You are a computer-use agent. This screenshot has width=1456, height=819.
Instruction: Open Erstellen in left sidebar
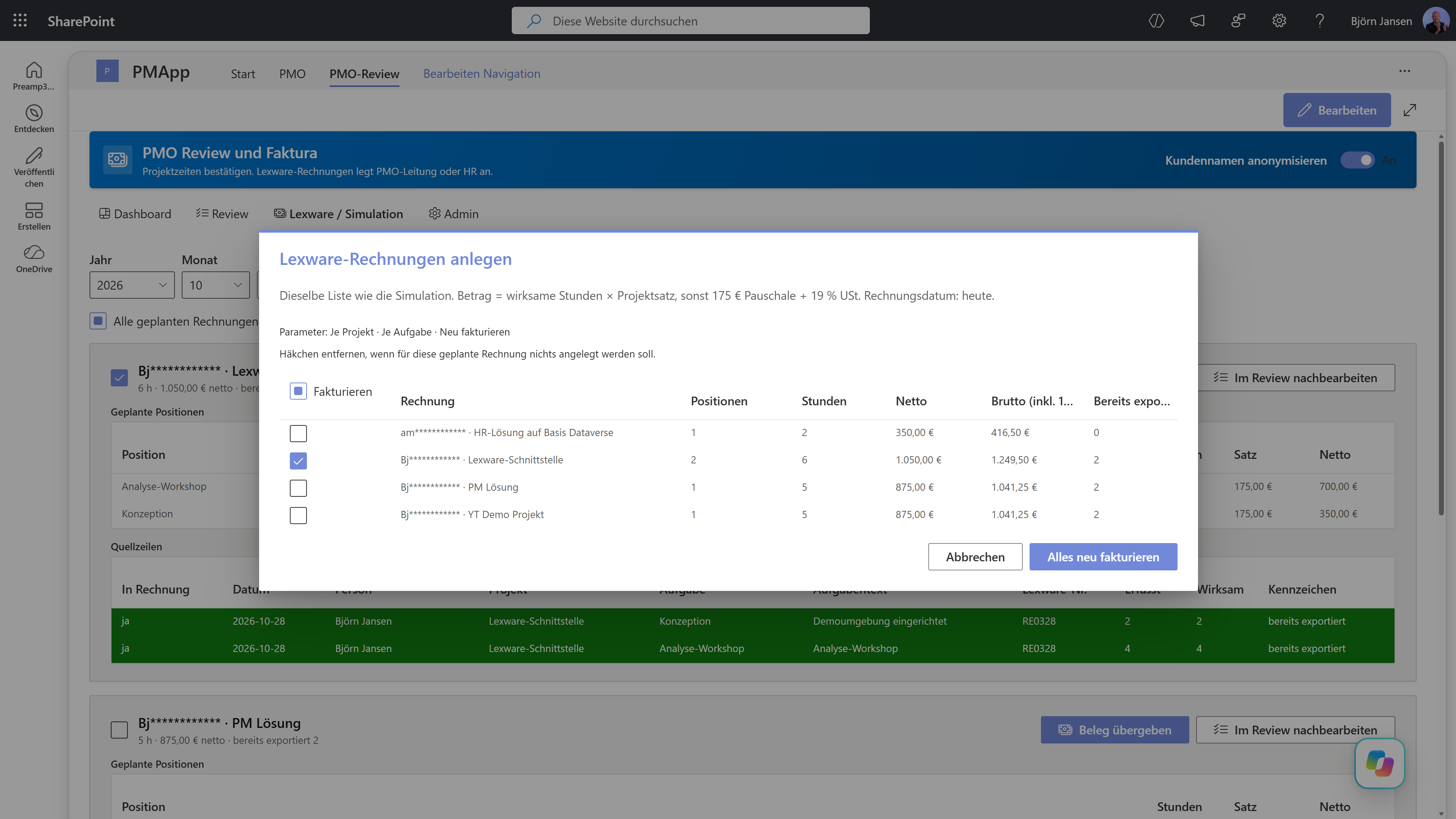pos(34,216)
